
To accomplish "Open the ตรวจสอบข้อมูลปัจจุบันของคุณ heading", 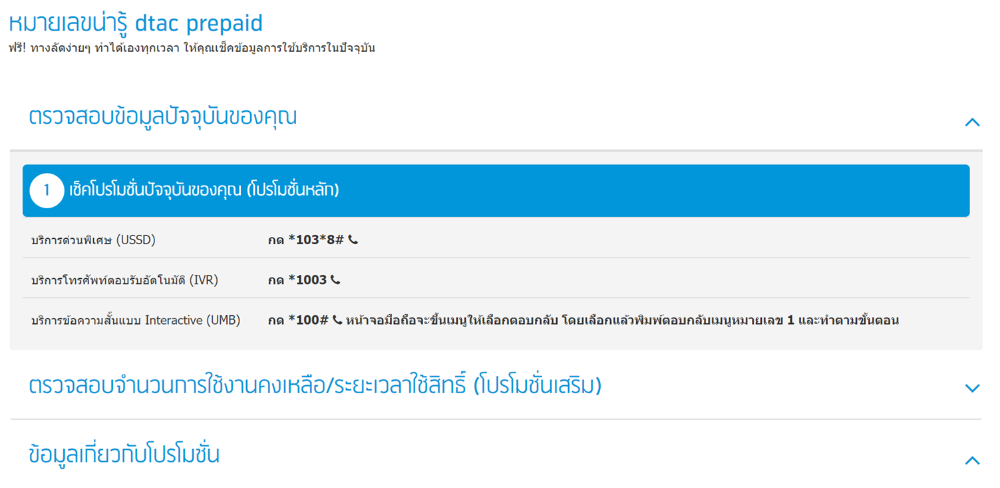I will pos(163,118).
